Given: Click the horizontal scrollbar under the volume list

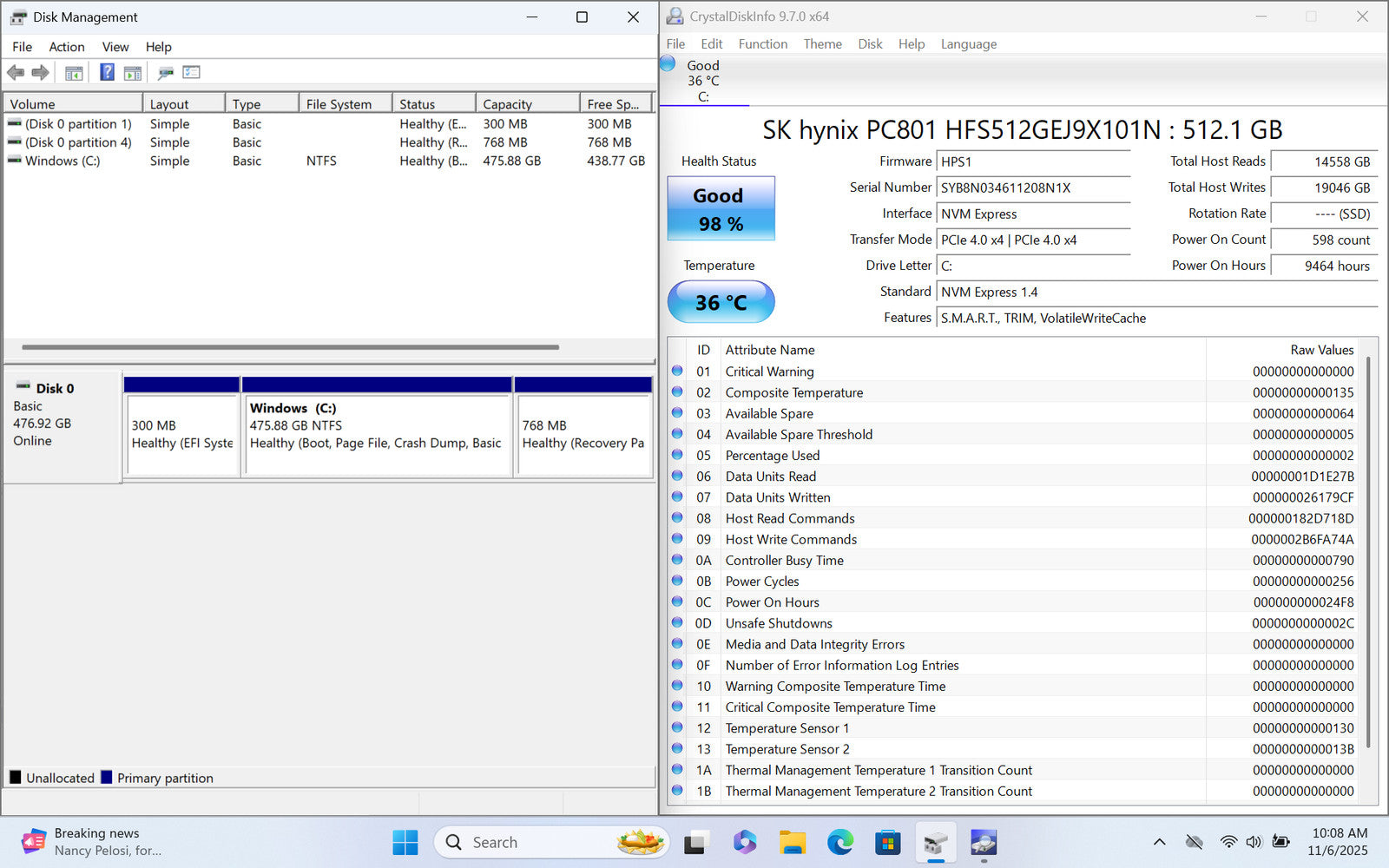Looking at the screenshot, I should (x=290, y=347).
